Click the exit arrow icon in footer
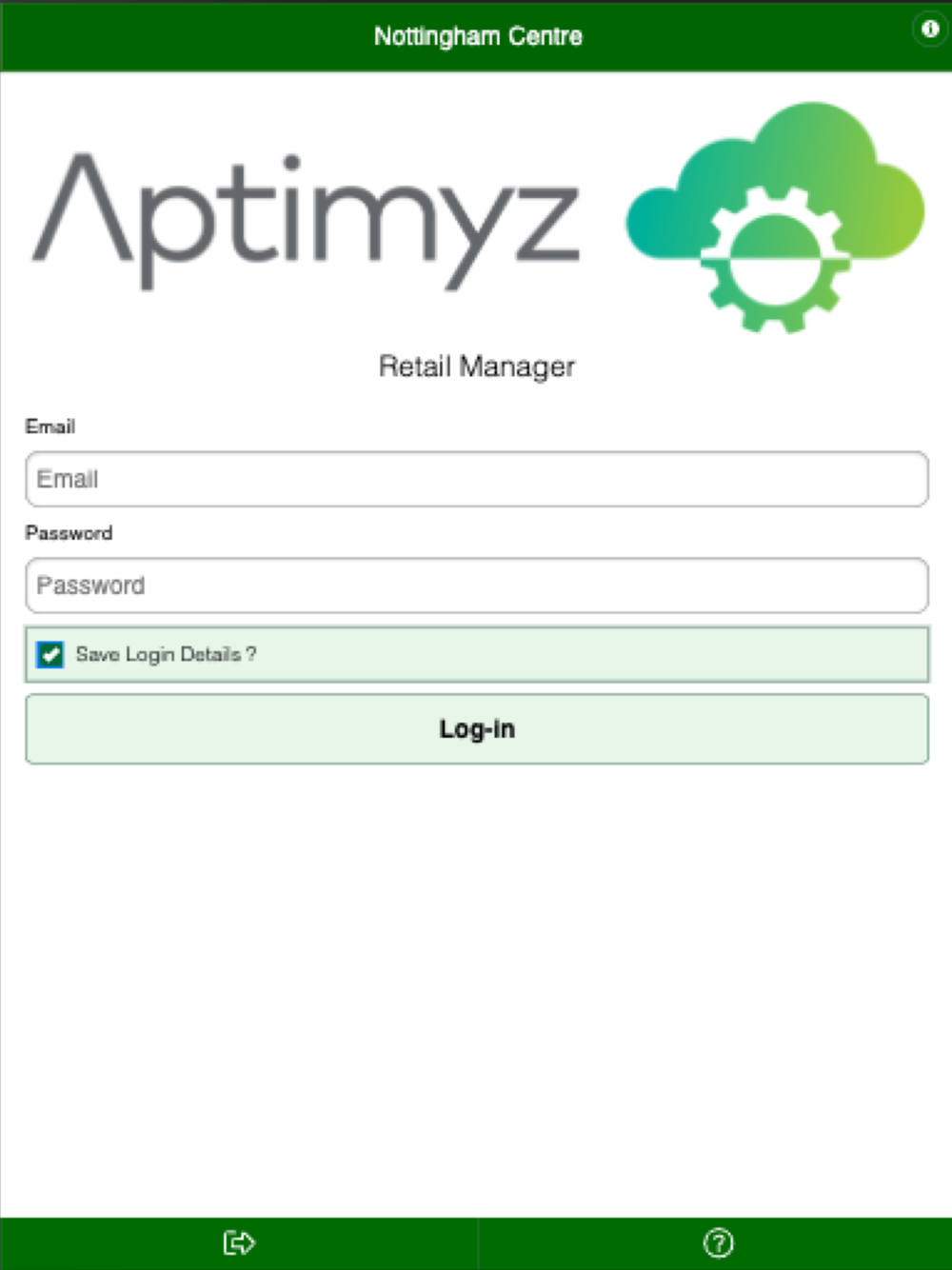This screenshot has width=952, height=1270. [239, 1242]
